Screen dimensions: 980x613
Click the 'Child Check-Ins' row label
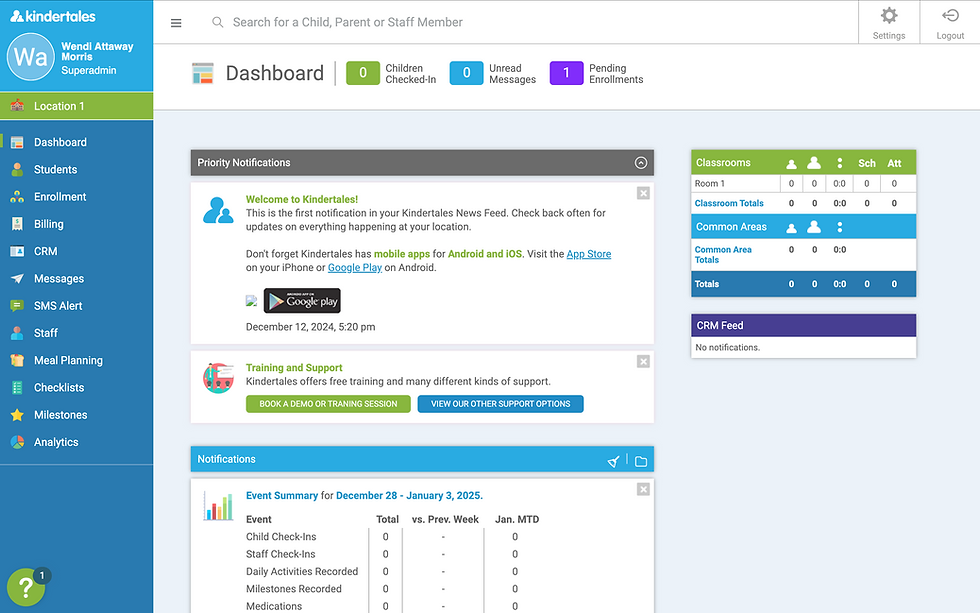coord(281,537)
